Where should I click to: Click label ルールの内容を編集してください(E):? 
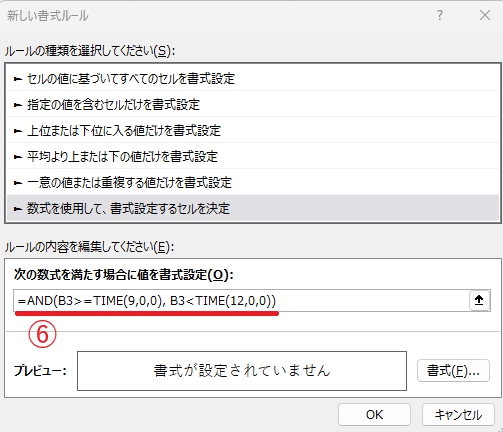[89, 247]
